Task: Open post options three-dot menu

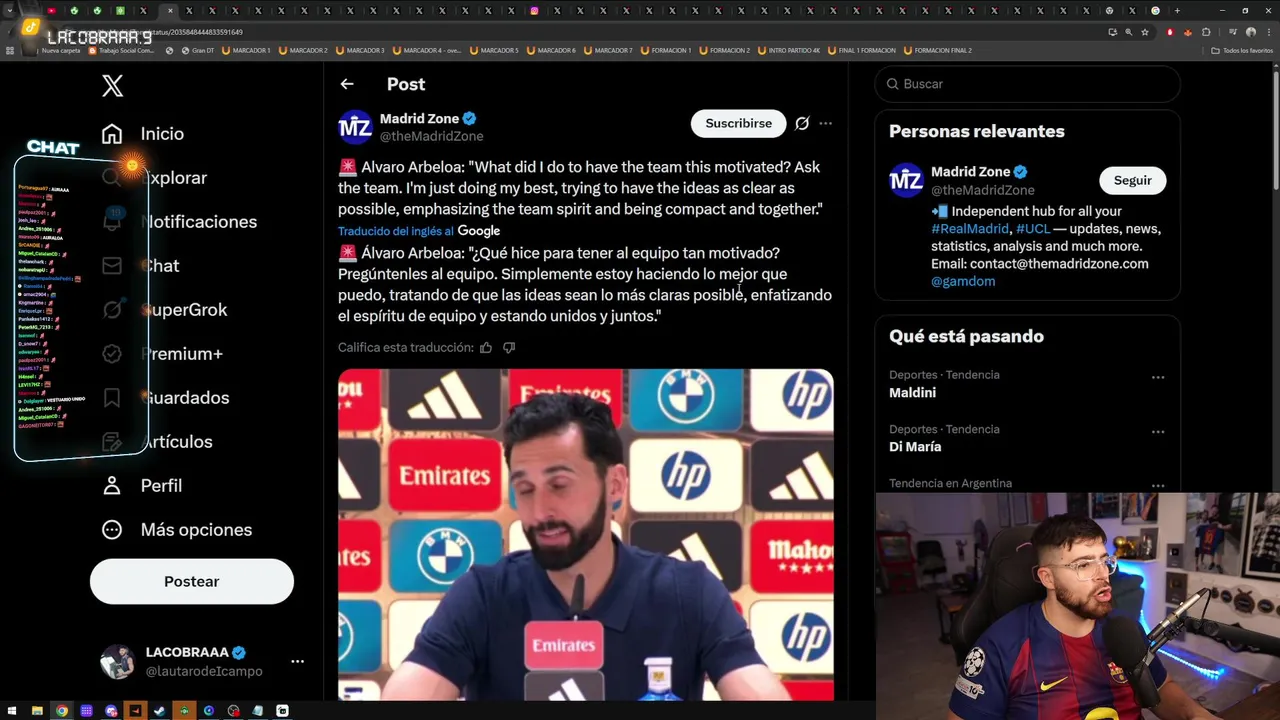Action: [825, 123]
